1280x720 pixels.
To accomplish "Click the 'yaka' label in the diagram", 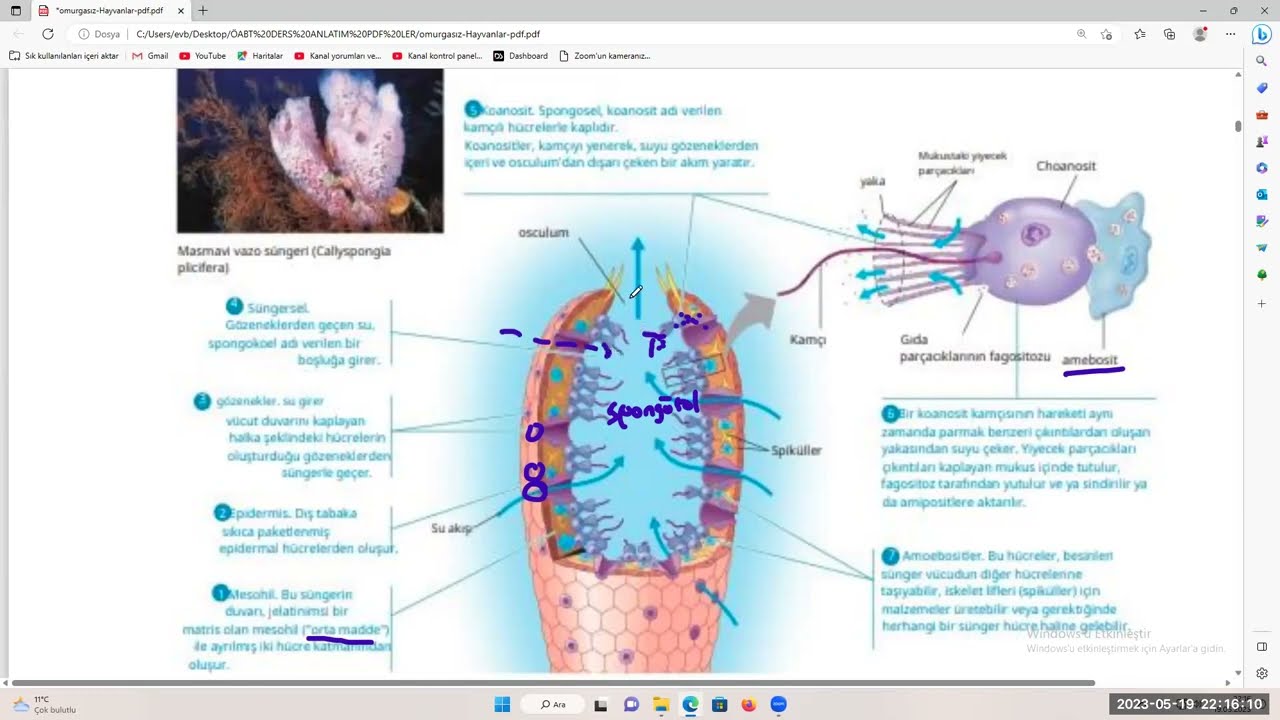I will point(873,182).
